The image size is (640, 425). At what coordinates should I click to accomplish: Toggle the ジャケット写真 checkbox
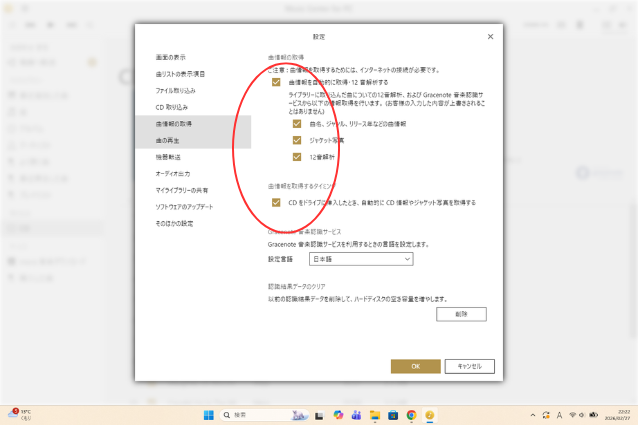(x=297, y=141)
